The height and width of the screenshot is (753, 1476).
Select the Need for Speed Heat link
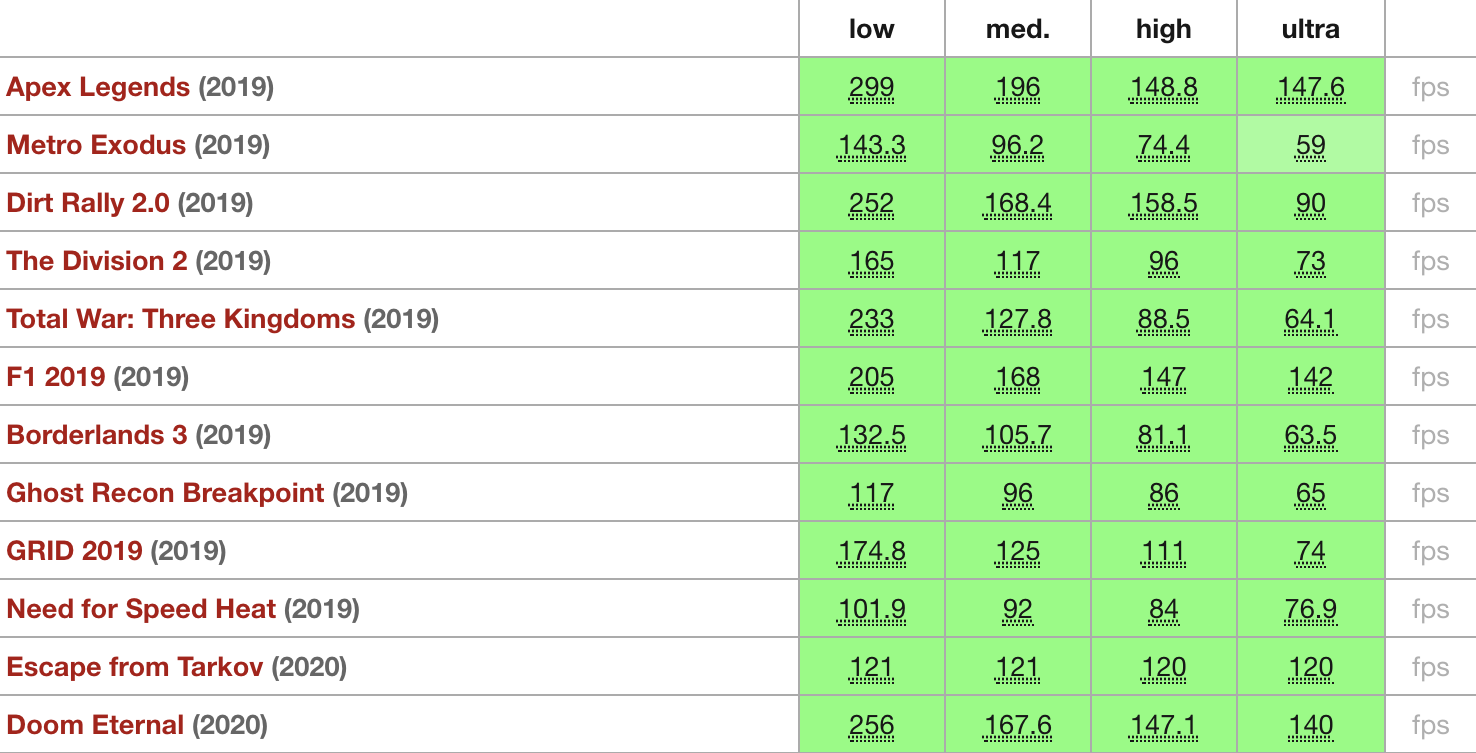click(141, 609)
